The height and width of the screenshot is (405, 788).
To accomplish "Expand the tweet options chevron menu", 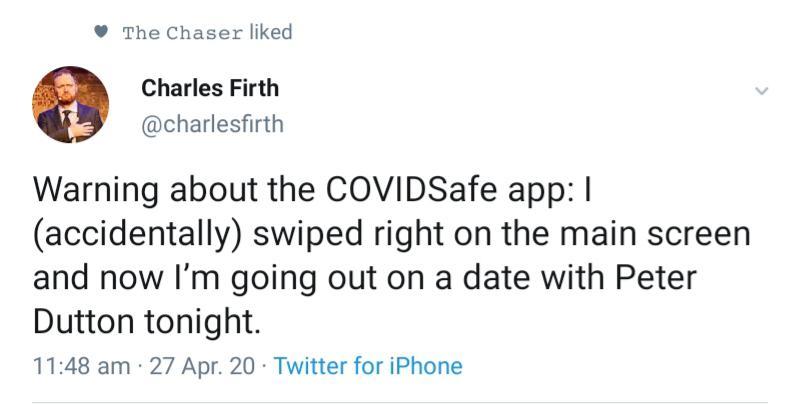I will click(761, 91).
